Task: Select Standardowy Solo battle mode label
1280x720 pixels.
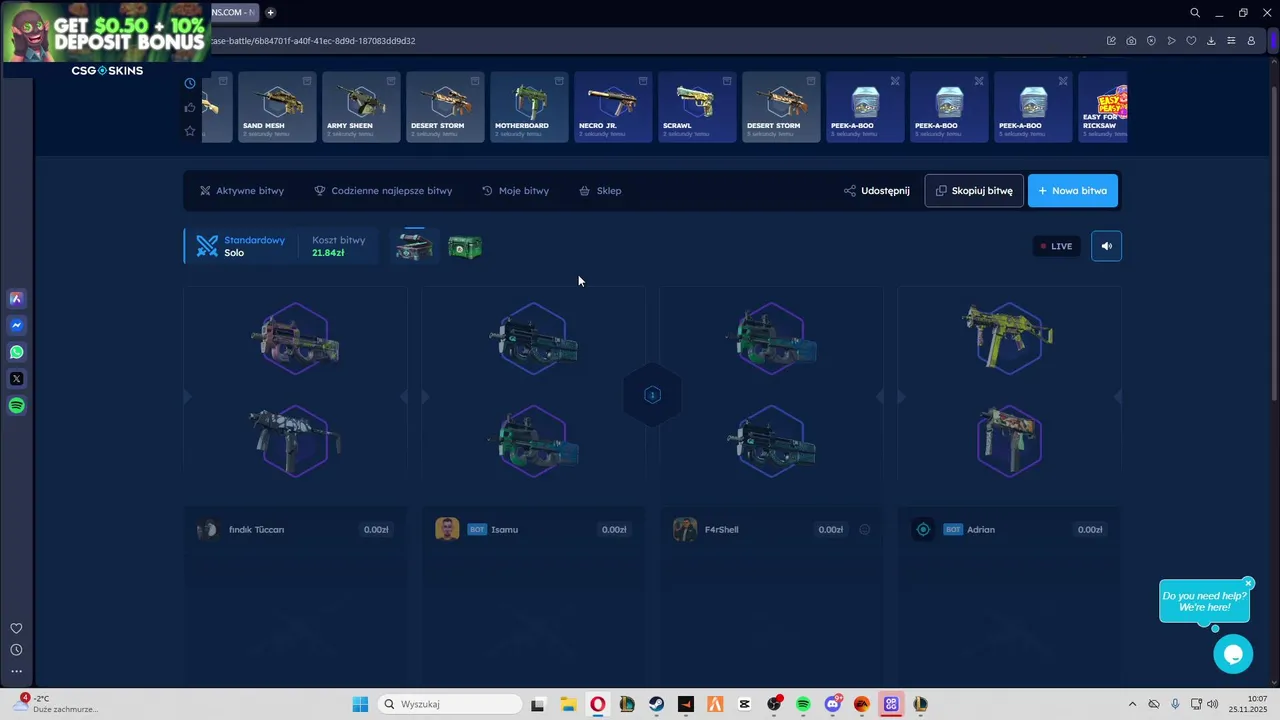Action: (241, 246)
